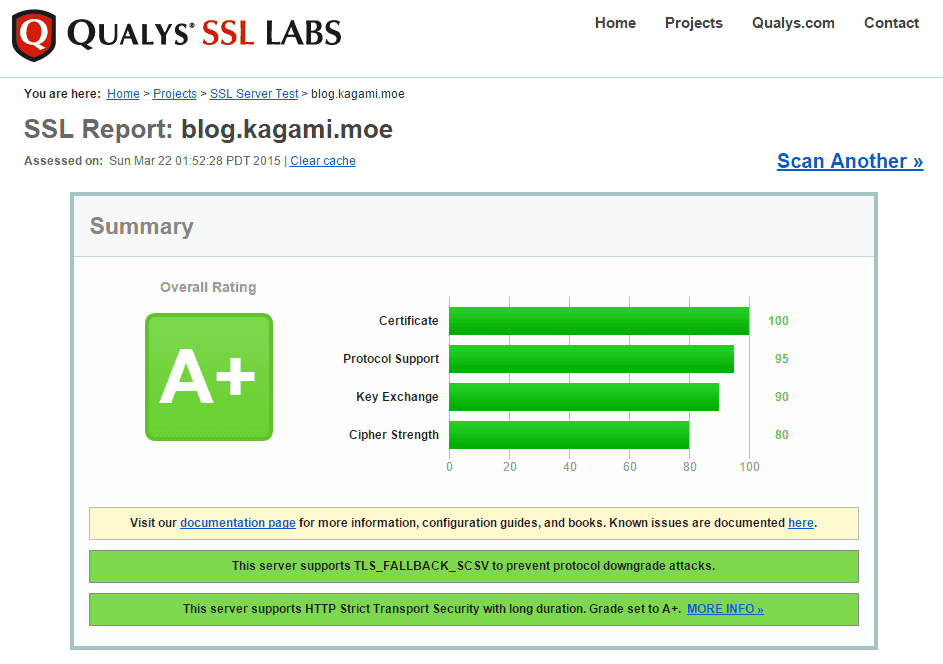This screenshot has width=943, height=664.
Task: Click the Cipher Strength score value 80
Action: click(x=781, y=435)
